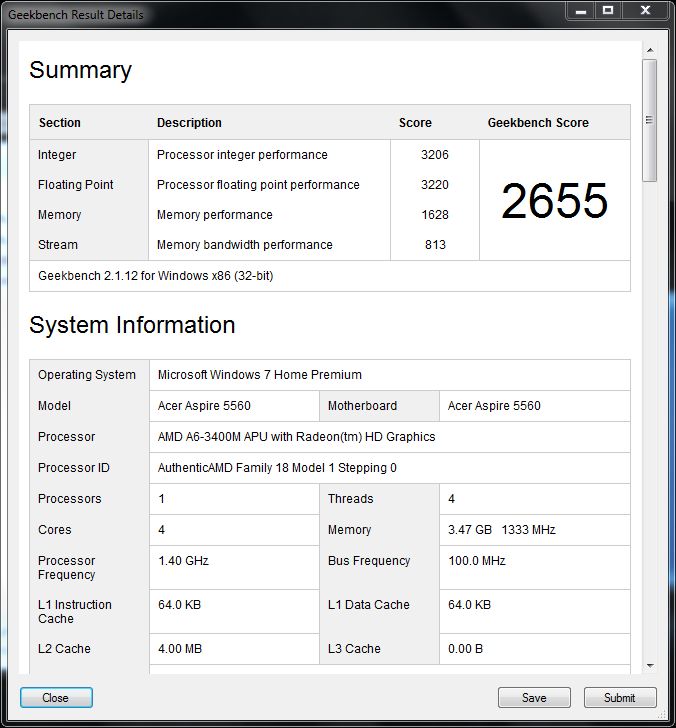Click the Processors value 1
The image size is (676, 728).
coord(161,499)
